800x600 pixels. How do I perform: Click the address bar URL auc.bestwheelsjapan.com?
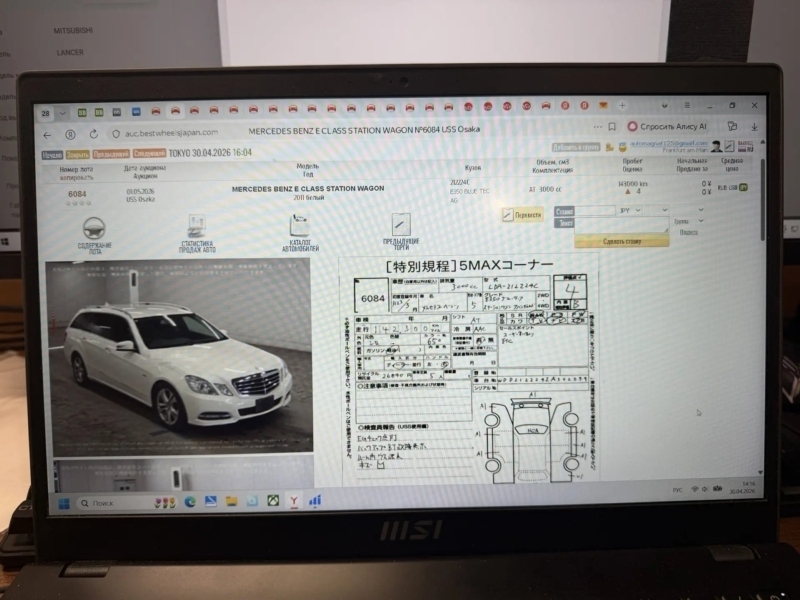171,133
